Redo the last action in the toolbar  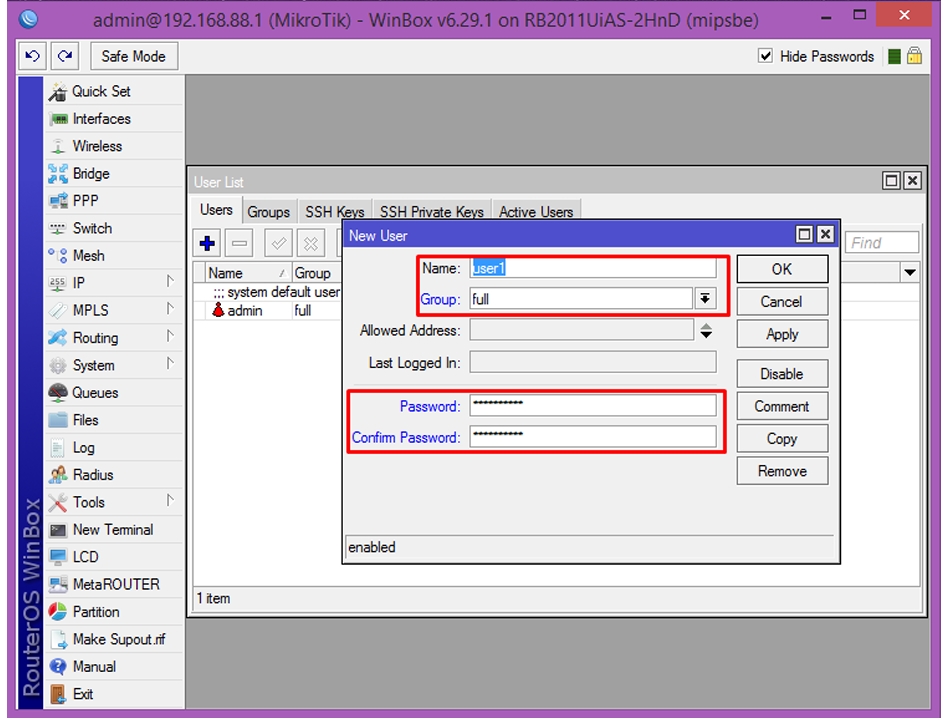pyautogui.click(x=65, y=56)
